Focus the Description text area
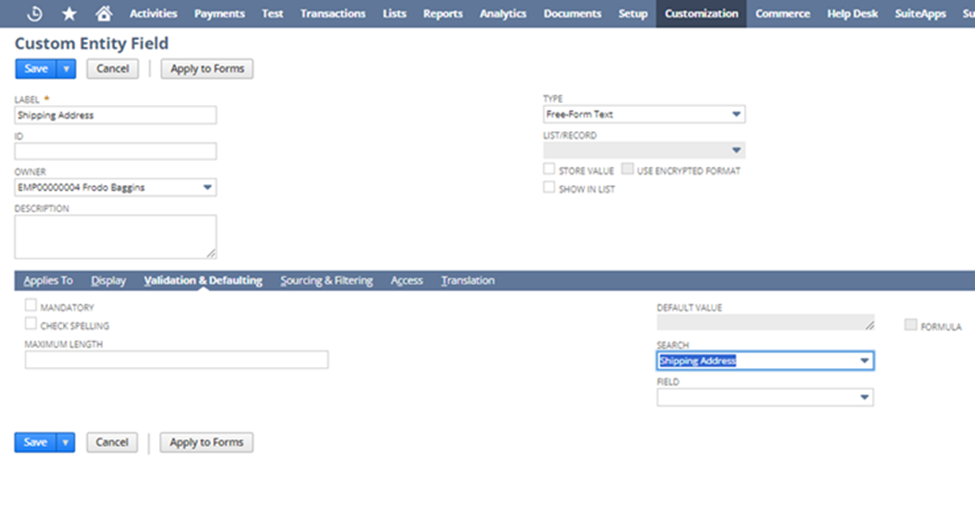 coord(116,236)
